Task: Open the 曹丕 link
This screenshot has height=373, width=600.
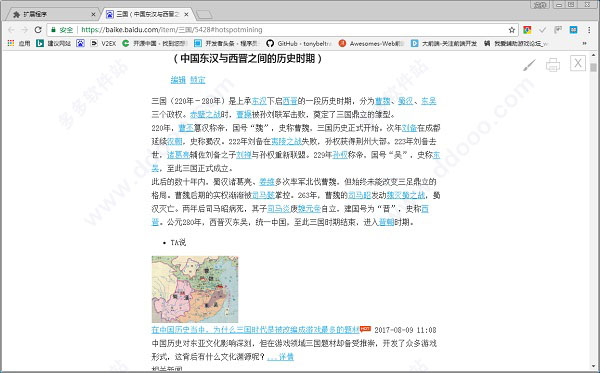Action: (x=186, y=128)
